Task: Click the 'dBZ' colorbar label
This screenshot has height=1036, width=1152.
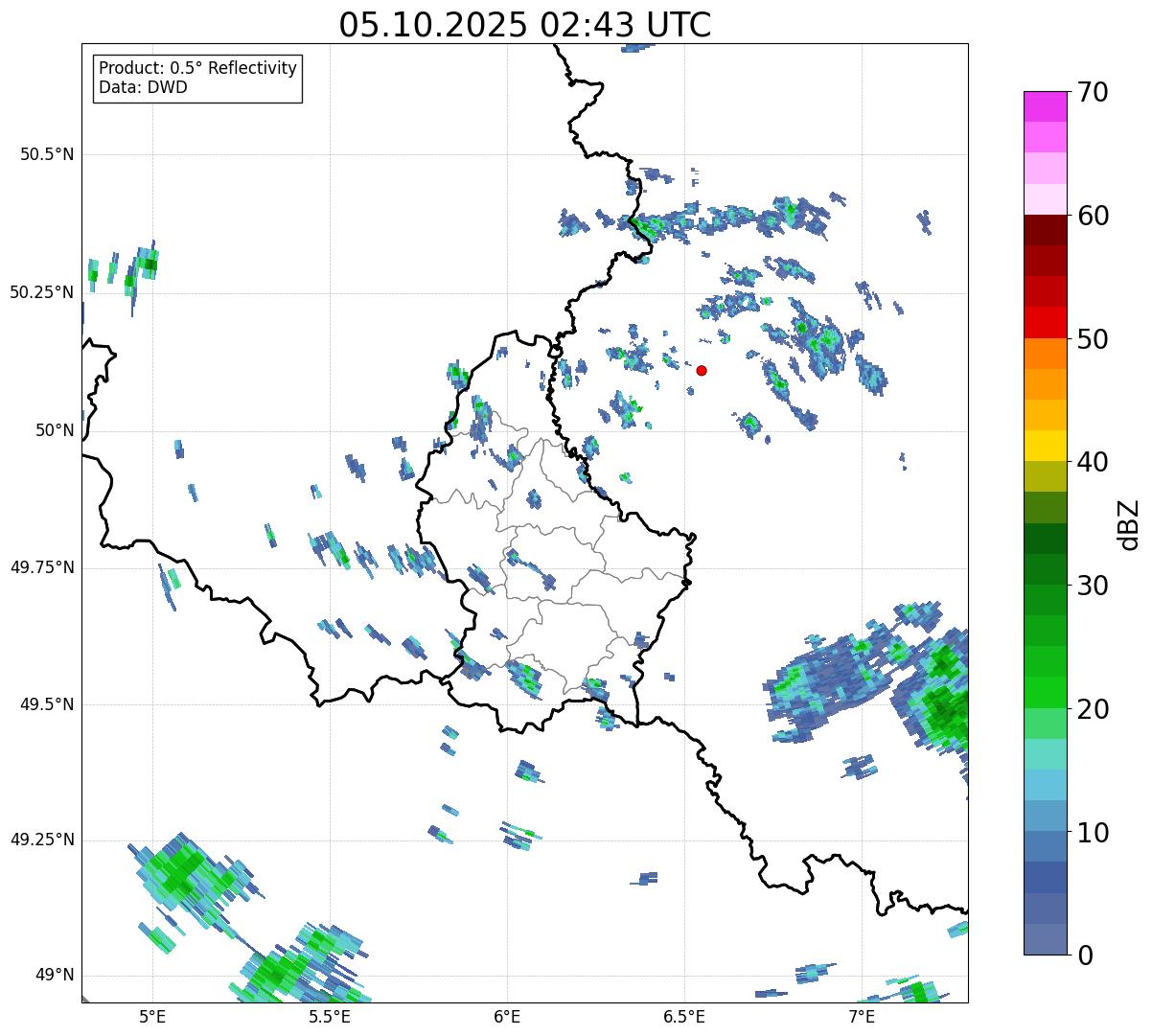Action: 1129,523
